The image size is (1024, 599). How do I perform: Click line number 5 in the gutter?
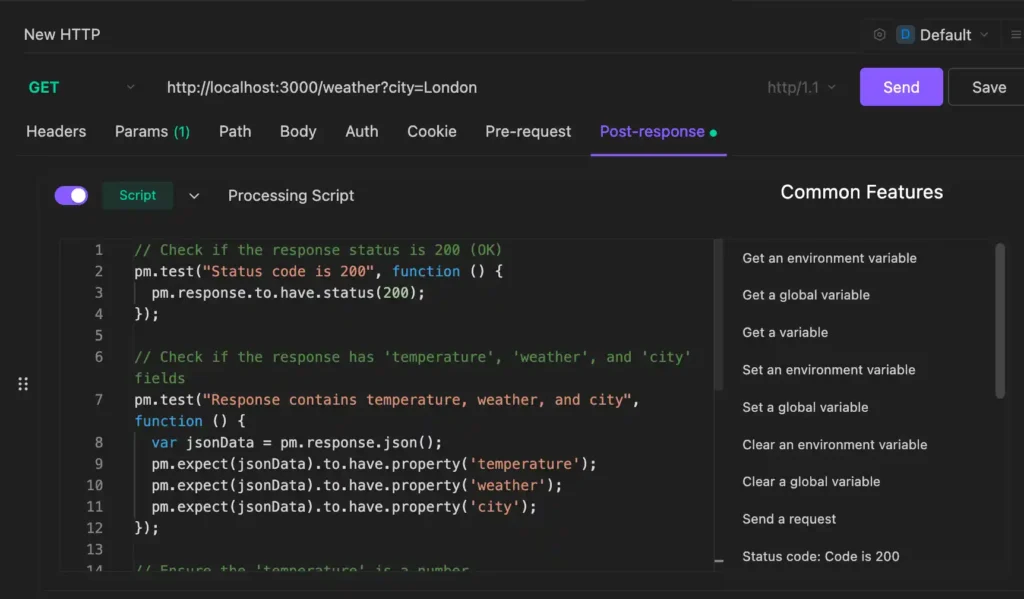(x=99, y=336)
